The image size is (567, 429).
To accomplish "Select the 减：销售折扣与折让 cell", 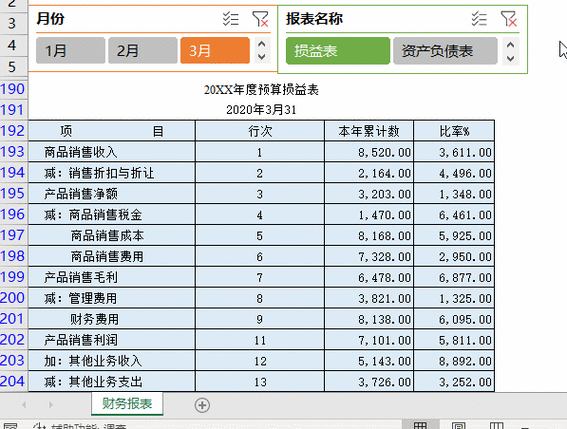I will click(x=112, y=173).
